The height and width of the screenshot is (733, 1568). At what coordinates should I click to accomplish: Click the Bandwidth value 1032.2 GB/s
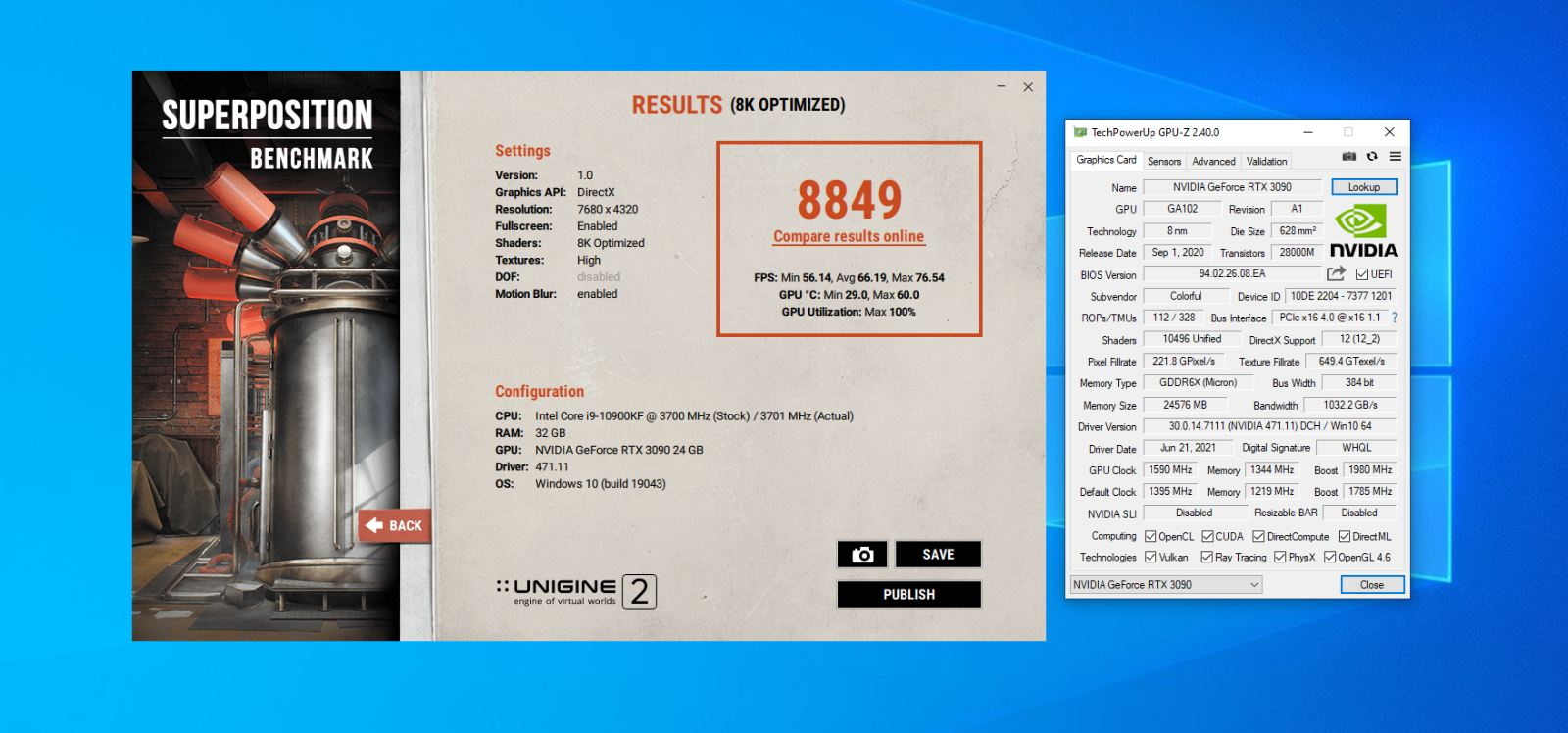pyautogui.click(x=1350, y=405)
